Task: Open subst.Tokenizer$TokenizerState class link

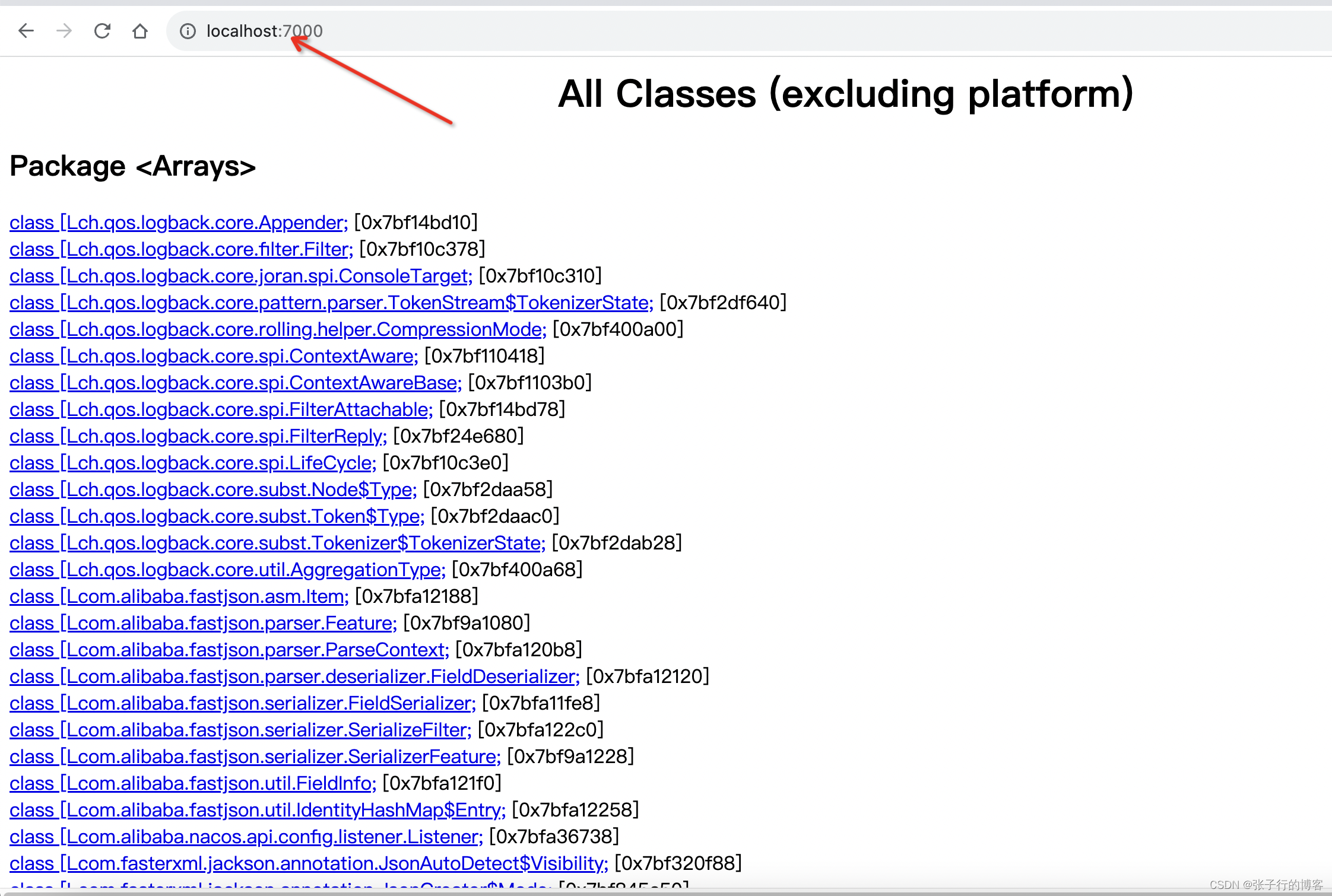Action: click(277, 543)
